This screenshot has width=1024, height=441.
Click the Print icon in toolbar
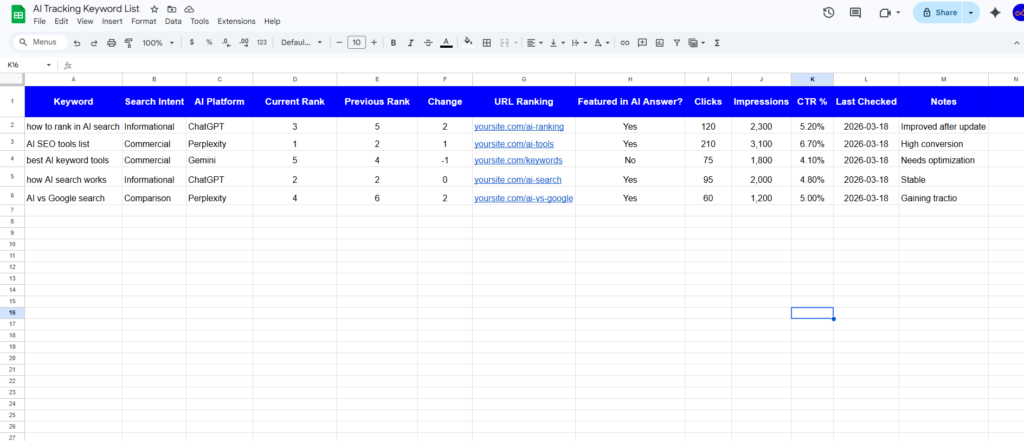(x=111, y=43)
